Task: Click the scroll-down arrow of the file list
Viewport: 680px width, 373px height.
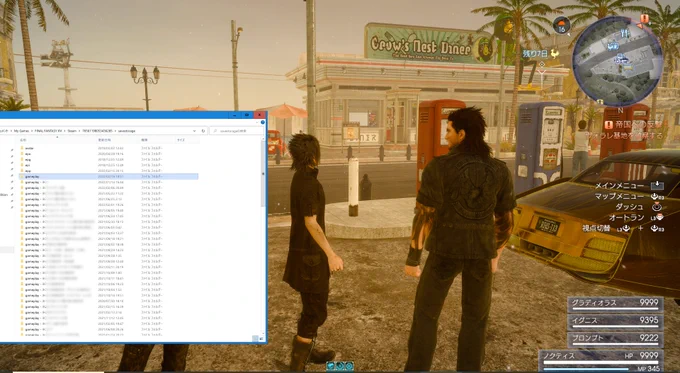Action: point(263,334)
